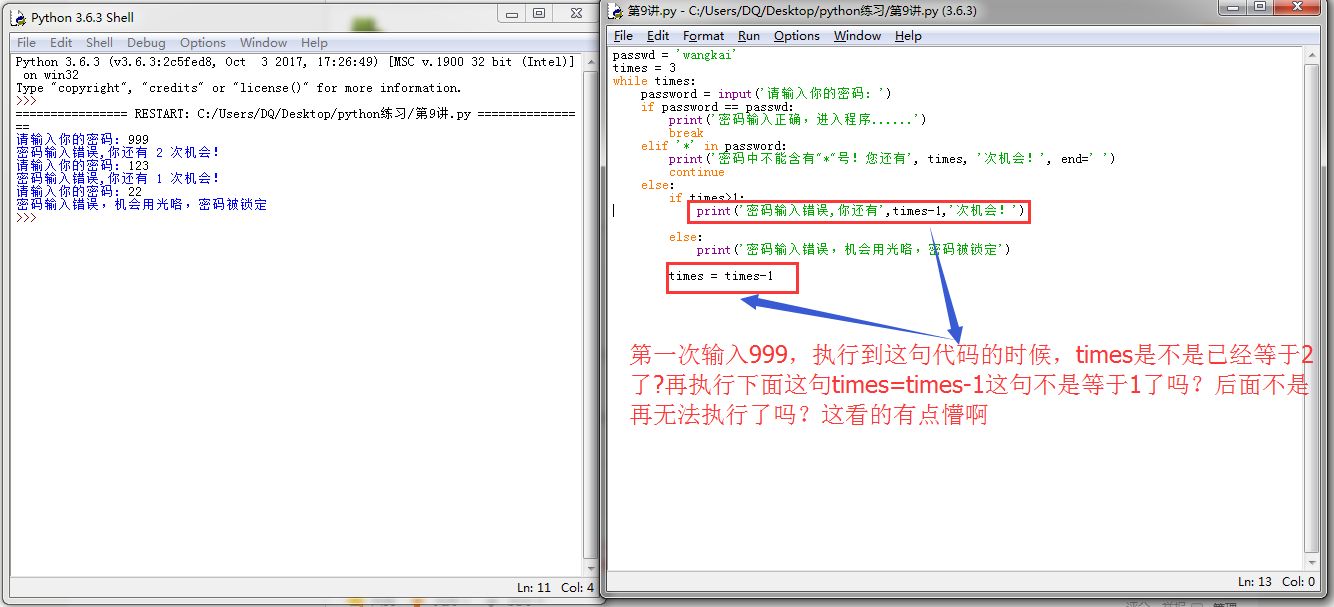Viewport: 1334px width, 607px height.
Task: Click the last >>> prompt in the Shell
Action: click(x=26, y=217)
